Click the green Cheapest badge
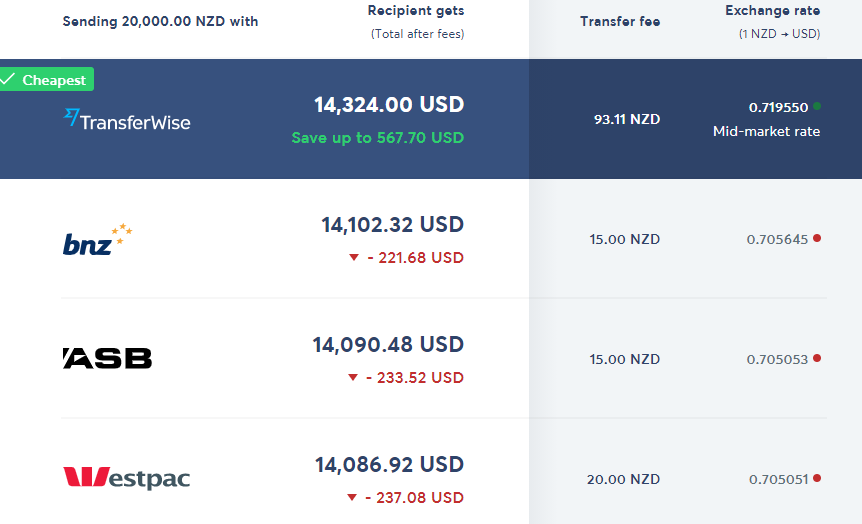This screenshot has width=862, height=524. coord(47,80)
